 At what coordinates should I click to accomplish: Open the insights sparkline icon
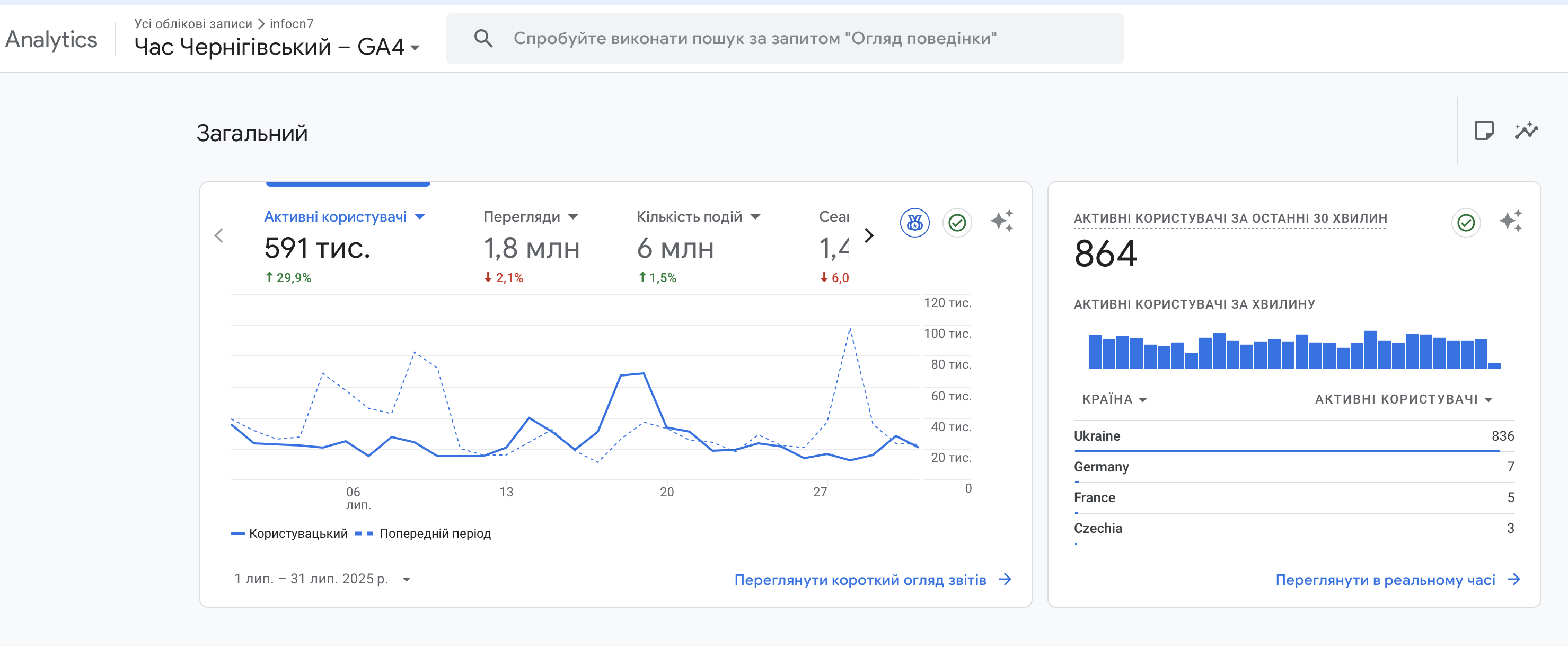1526,130
